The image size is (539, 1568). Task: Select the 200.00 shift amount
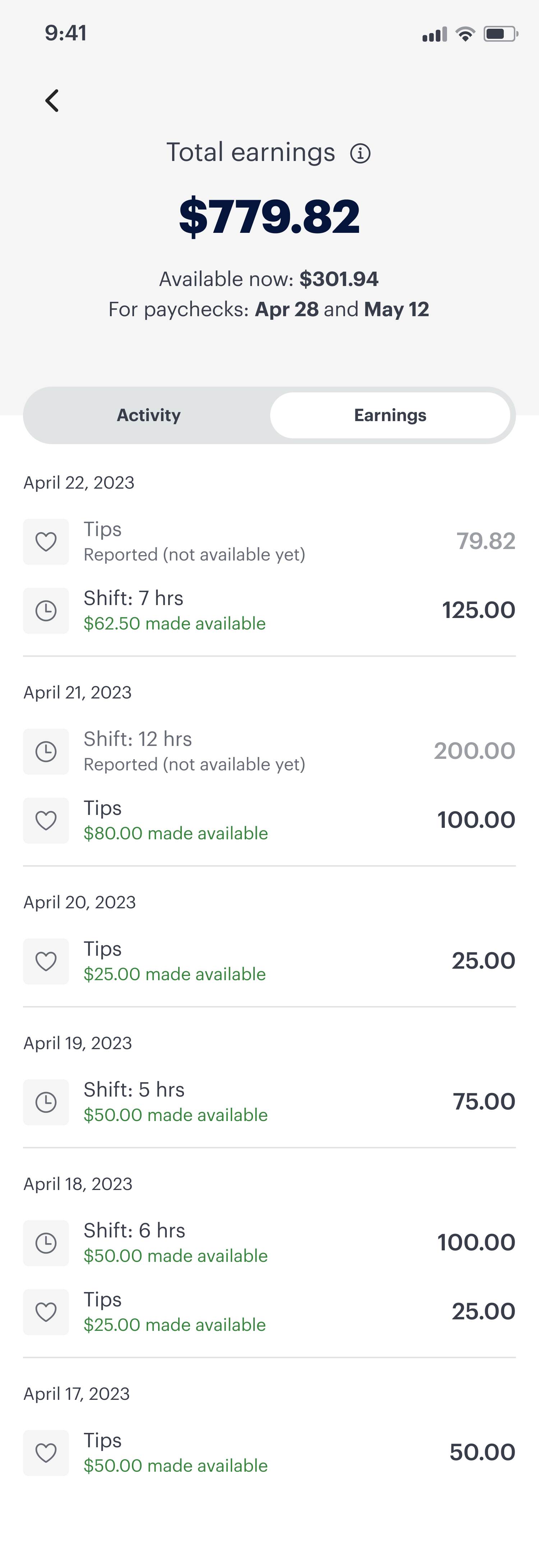pyautogui.click(x=474, y=751)
